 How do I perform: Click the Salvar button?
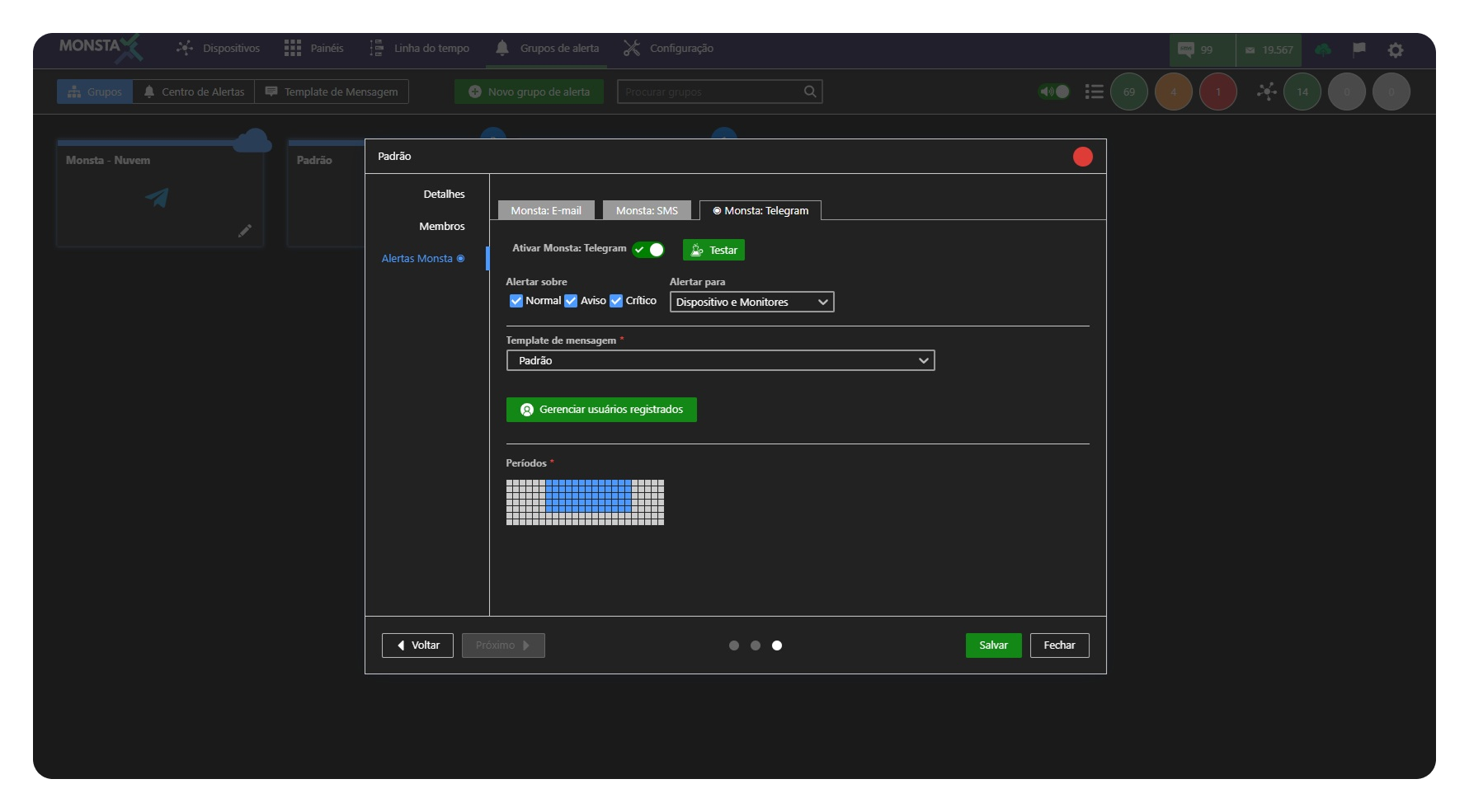pos(993,645)
